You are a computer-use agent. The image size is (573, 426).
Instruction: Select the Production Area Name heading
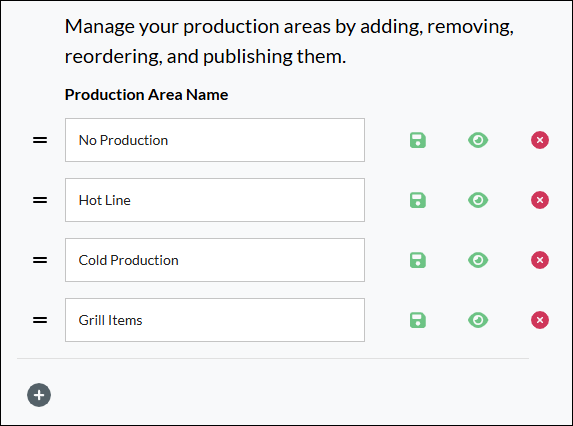click(x=147, y=95)
